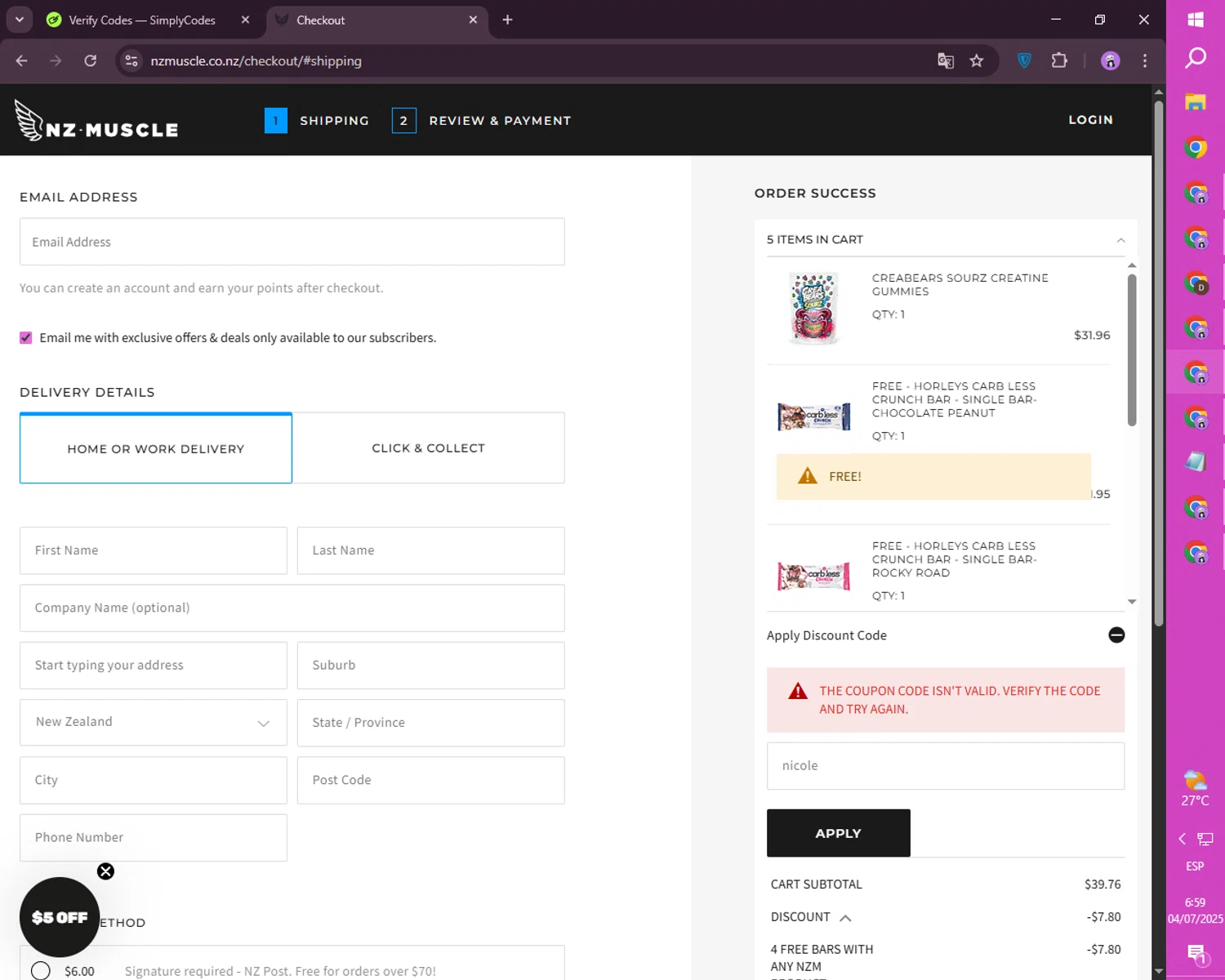The width and height of the screenshot is (1225, 980).
Task: Click the translate page icon
Action: [x=946, y=61]
